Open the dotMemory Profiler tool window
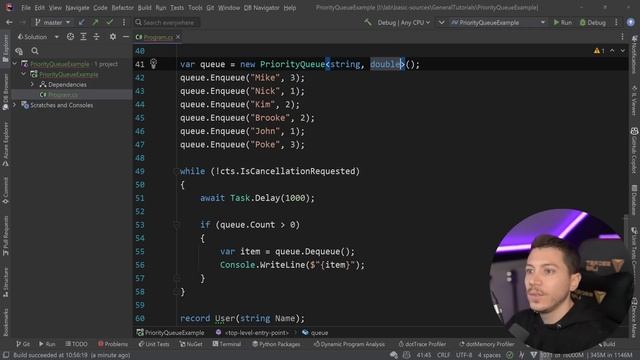 (486, 344)
